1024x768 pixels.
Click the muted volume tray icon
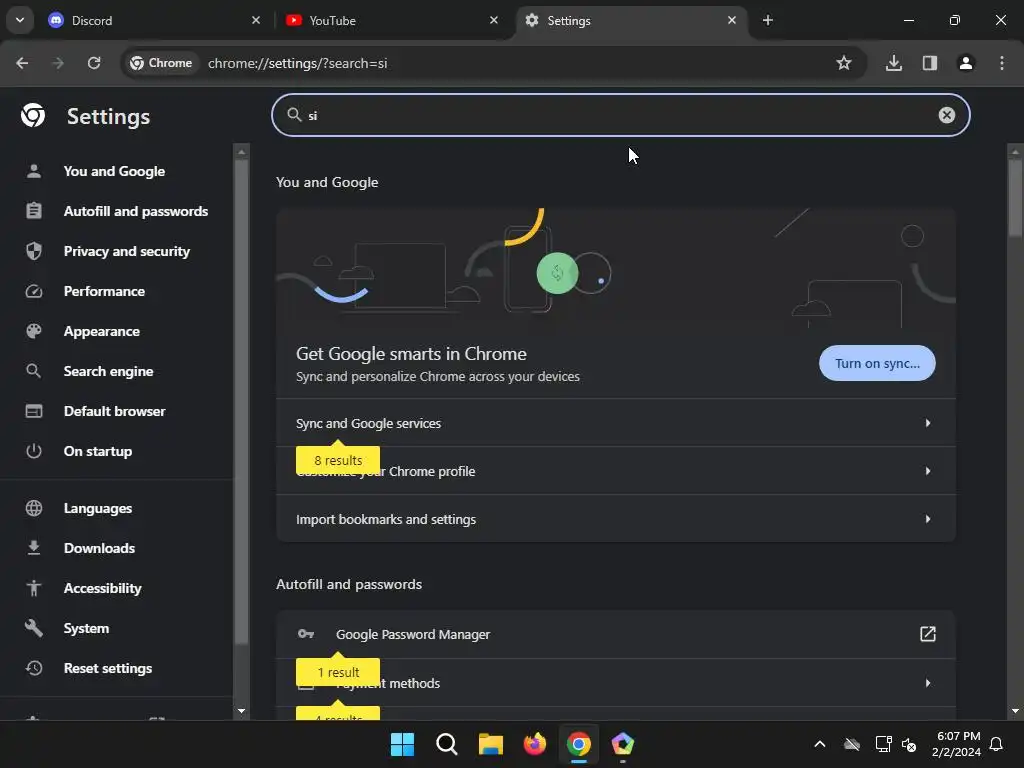coord(909,744)
